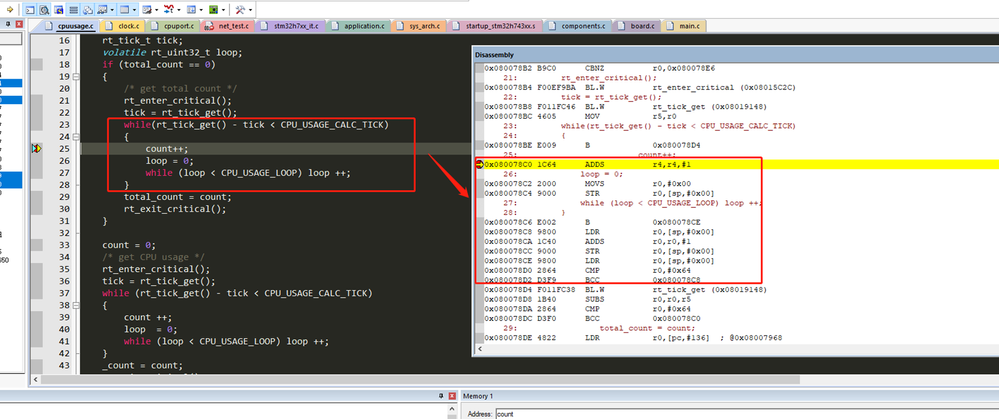Click the Disassembly horizontal scrollbar left arrow
Screen dimensions: 999x419
click(x=478, y=350)
